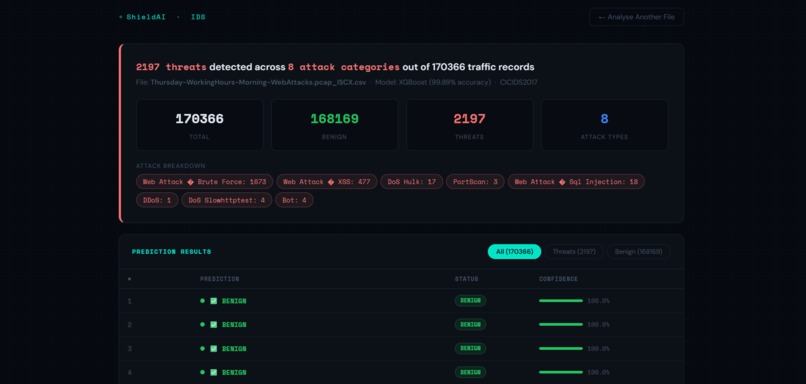Click row number 3 in the table
806x384 pixels.
130,349
